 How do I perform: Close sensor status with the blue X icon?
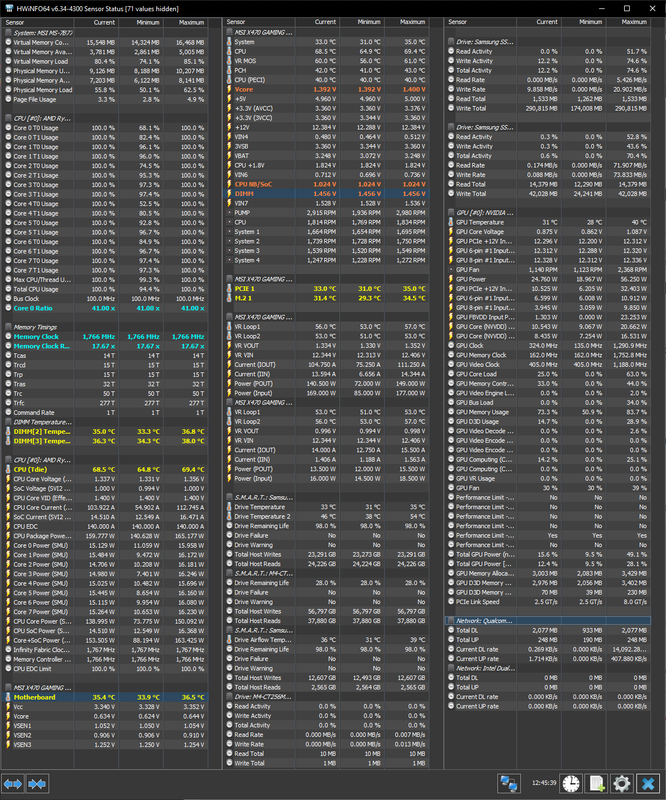pos(648,783)
